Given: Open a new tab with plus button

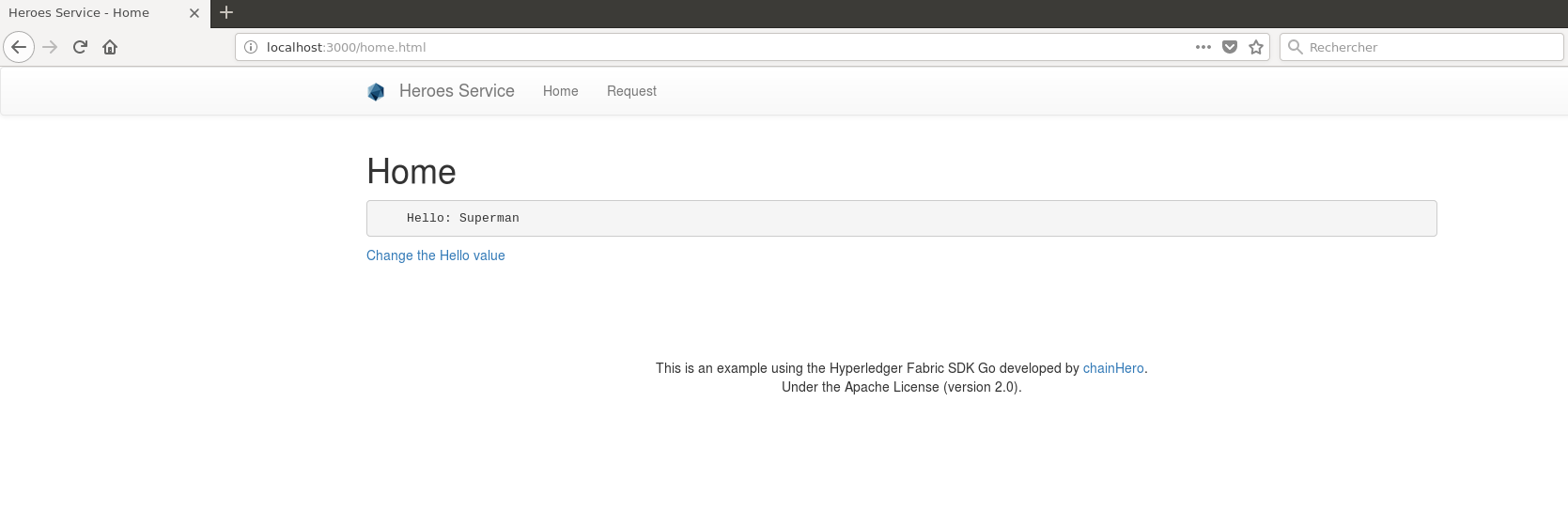Looking at the screenshot, I should (x=226, y=13).
